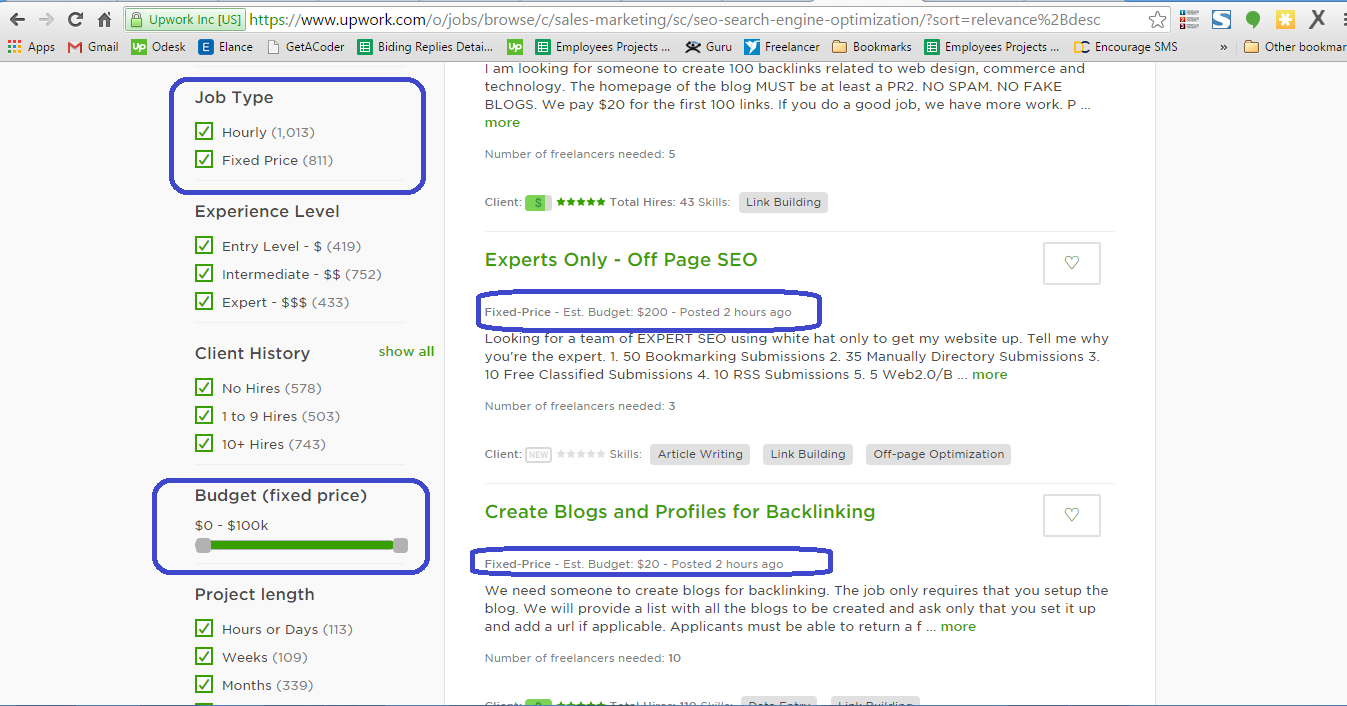1347x706 pixels.
Task: Click the Article Writing skill tag
Action: [x=700, y=454]
